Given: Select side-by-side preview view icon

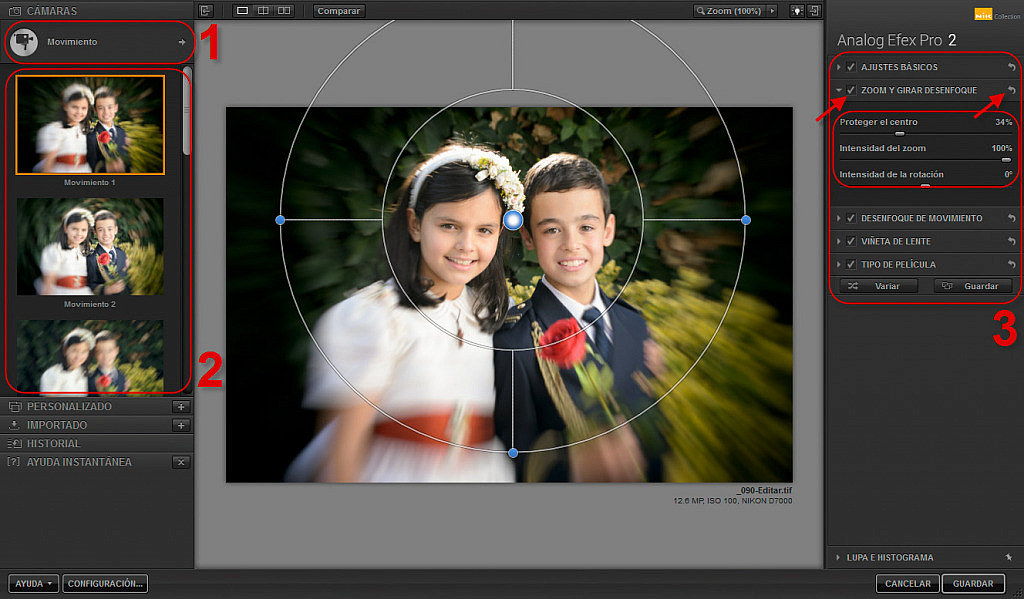Looking at the screenshot, I should coord(284,11).
